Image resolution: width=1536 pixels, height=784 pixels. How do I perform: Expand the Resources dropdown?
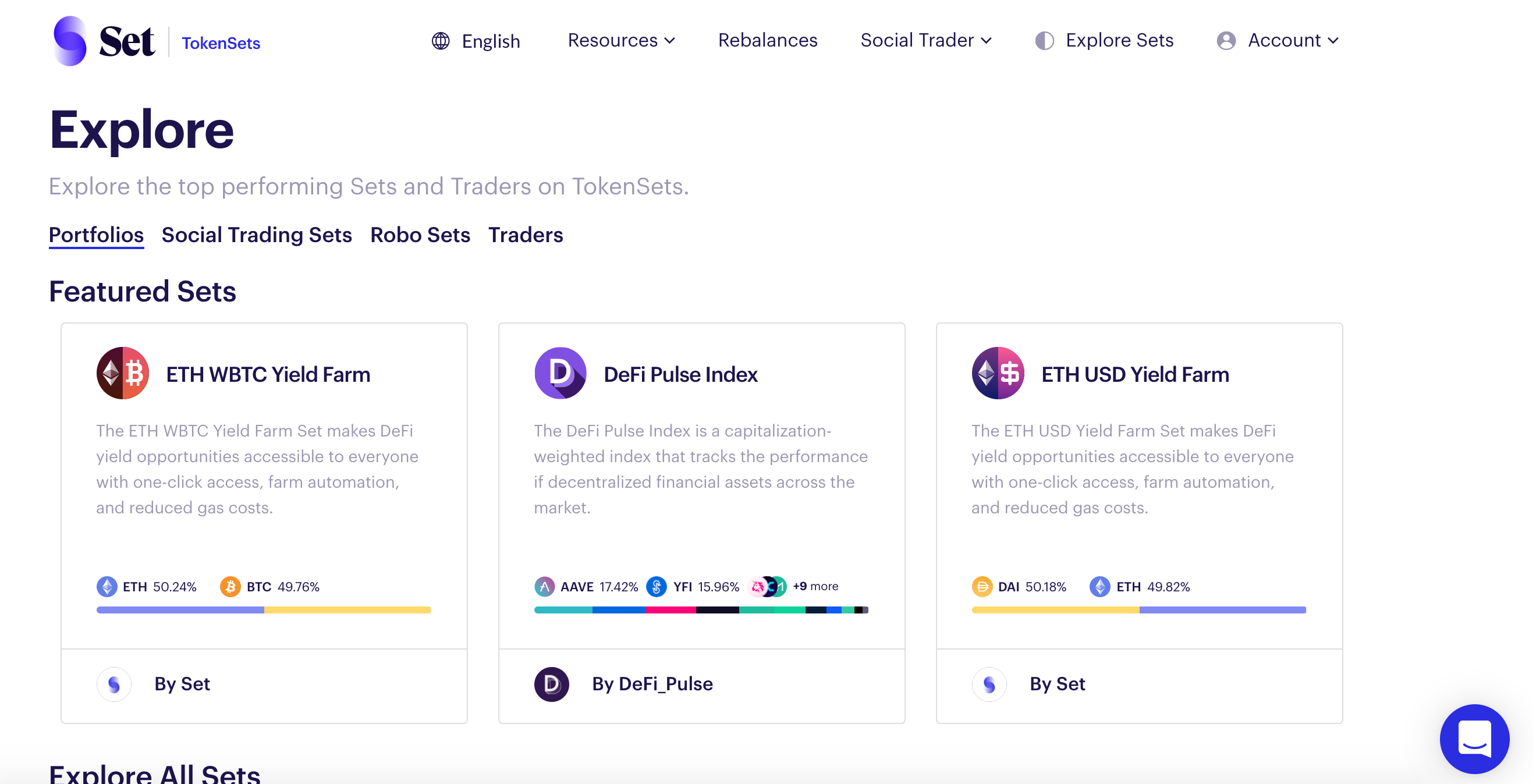pyautogui.click(x=620, y=41)
